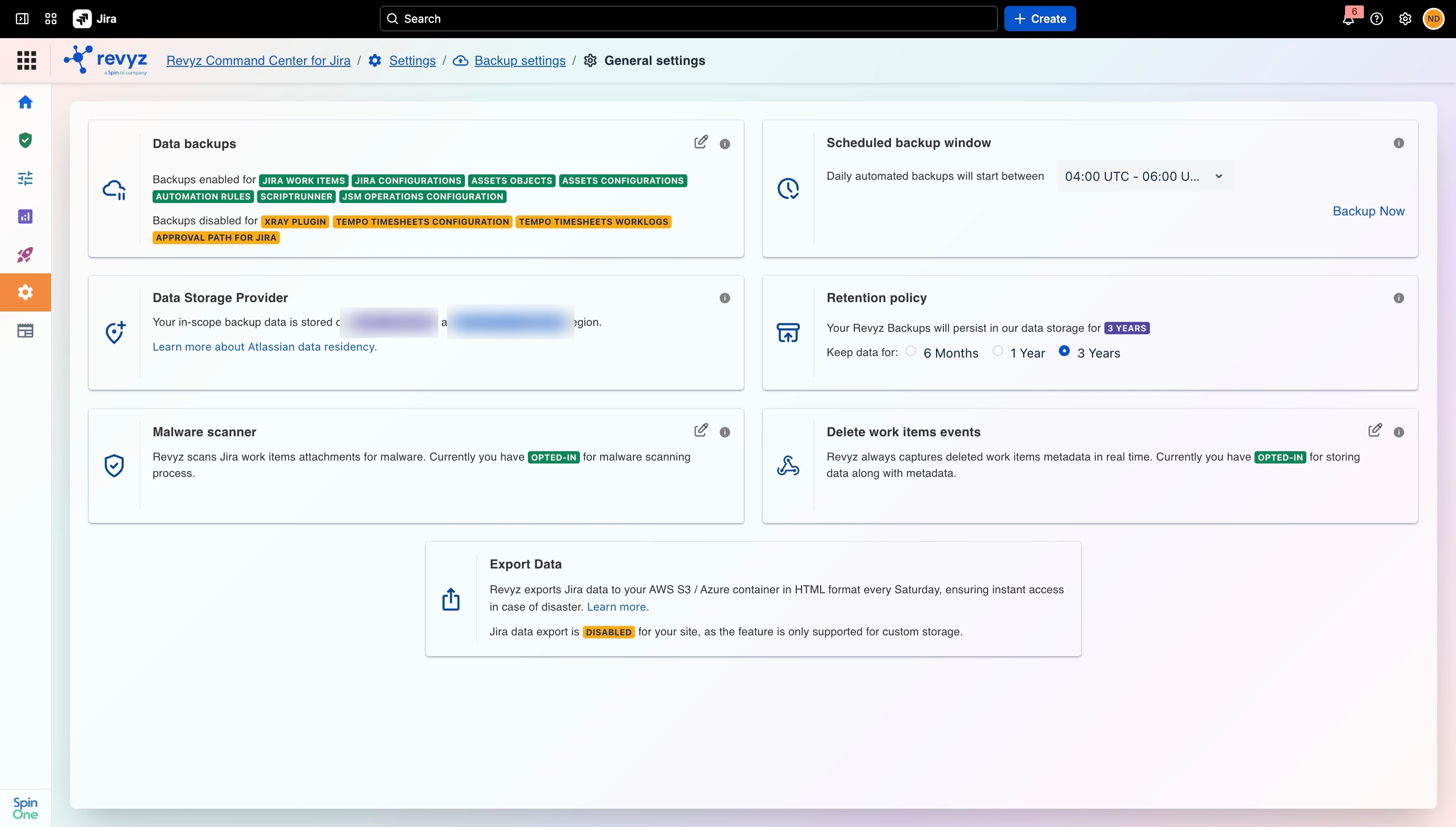The image size is (1456, 827).
Task: Click the ASSETS CONFIGURATIONS tag
Action: [x=623, y=181]
